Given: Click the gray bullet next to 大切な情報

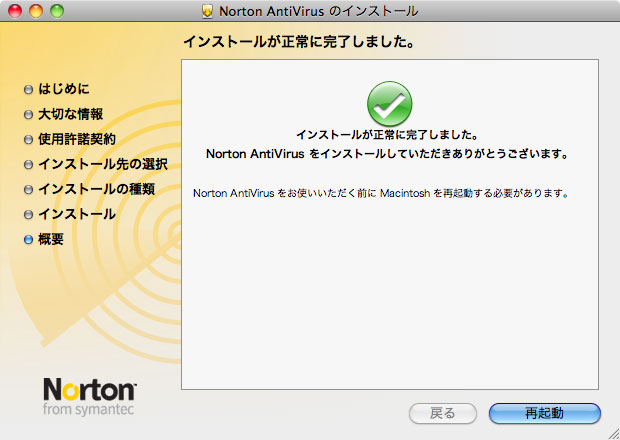Looking at the screenshot, I should point(28,115).
